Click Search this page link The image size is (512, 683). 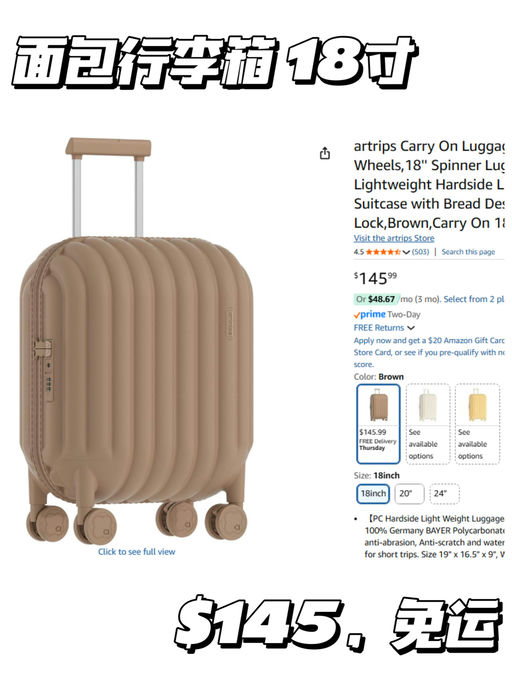(x=468, y=252)
